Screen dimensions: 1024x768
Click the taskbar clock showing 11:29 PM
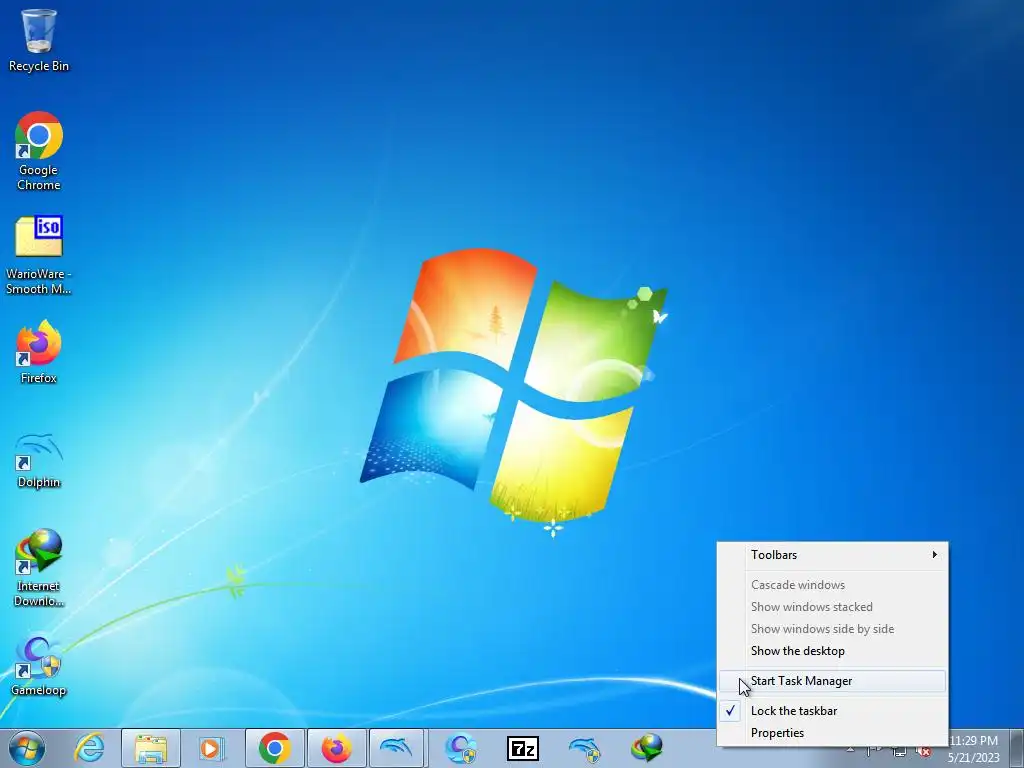974,749
